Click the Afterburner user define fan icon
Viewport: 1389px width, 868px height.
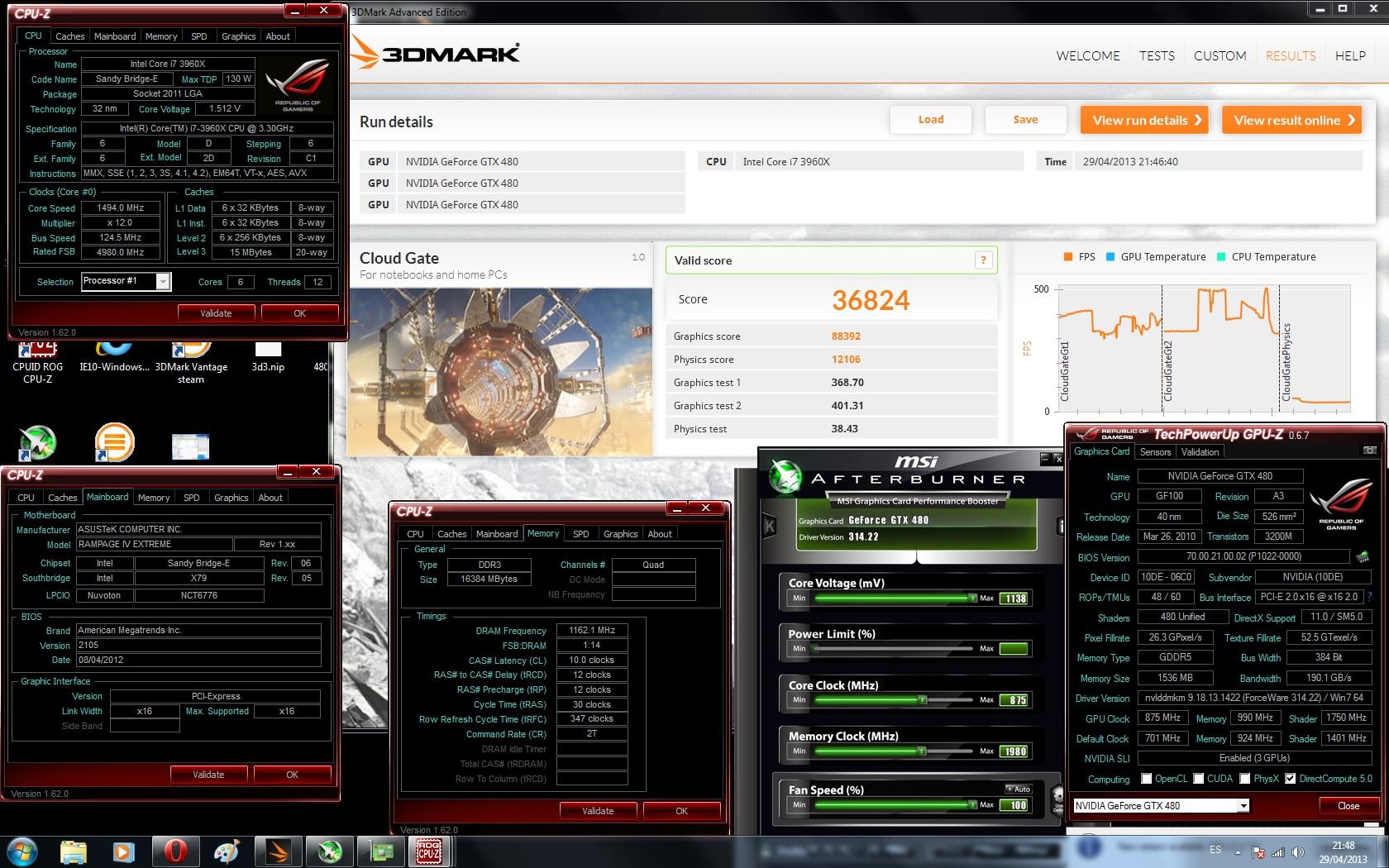[1057, 800]
